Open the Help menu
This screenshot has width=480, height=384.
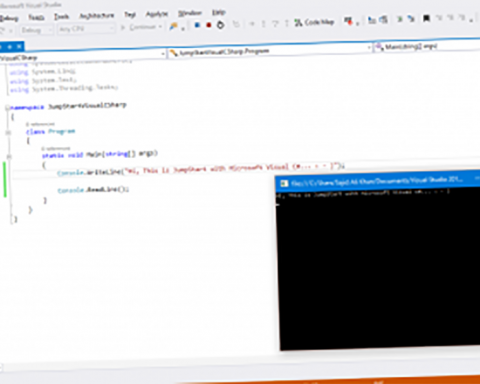219,13
